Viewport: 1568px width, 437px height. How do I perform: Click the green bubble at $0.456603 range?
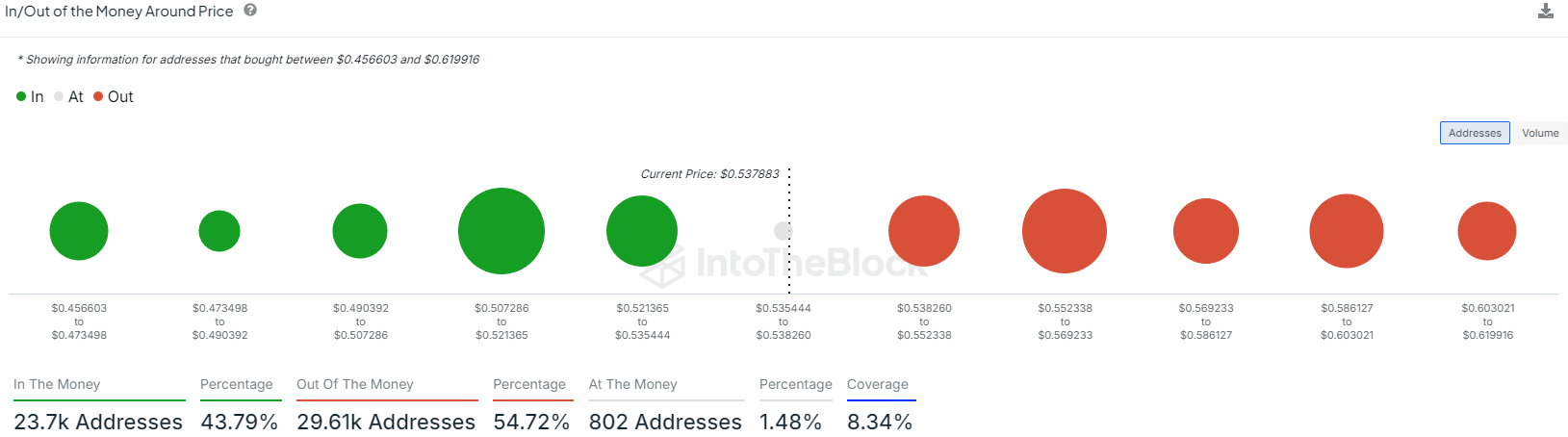[x=79, y=231]
